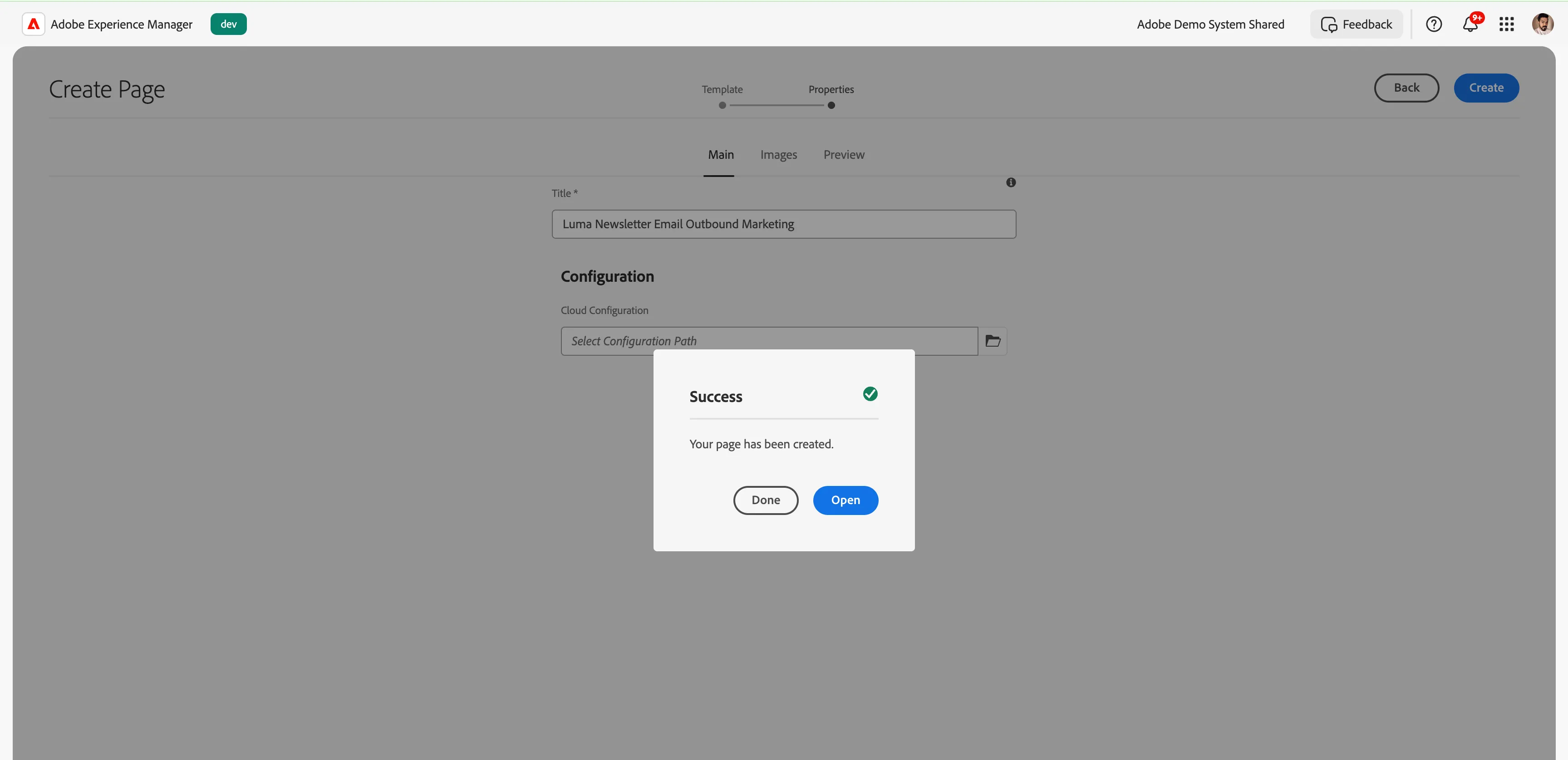Switch to the Preview tab
Screen dimensions: 1568x760
tap(844, 155)
